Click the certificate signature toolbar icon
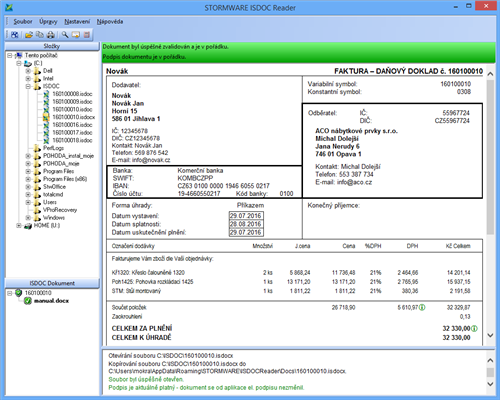 76,34
